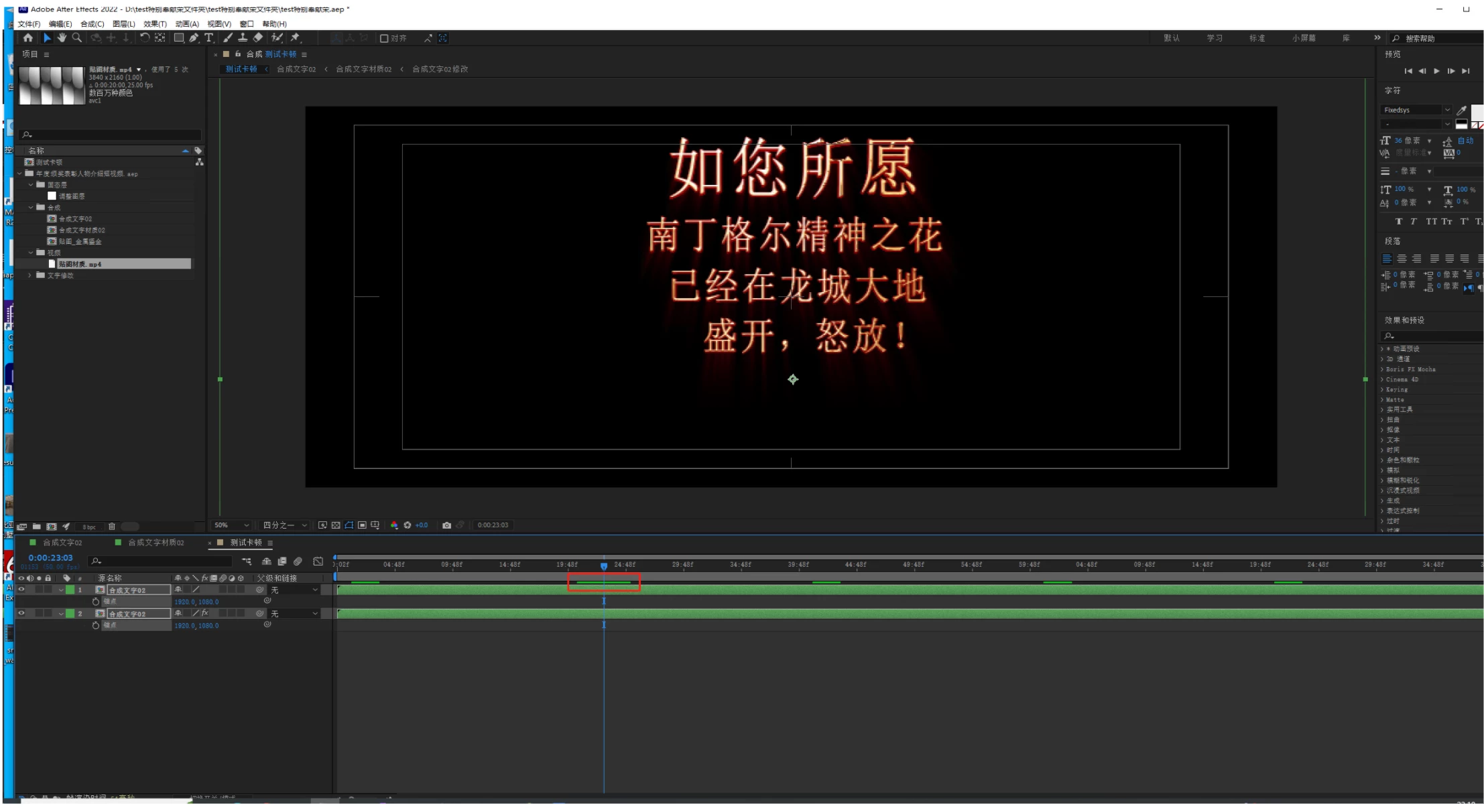
Task: Open layer 1 parent link dropdown
Action: pyautogui.click(x=294, y=590)
